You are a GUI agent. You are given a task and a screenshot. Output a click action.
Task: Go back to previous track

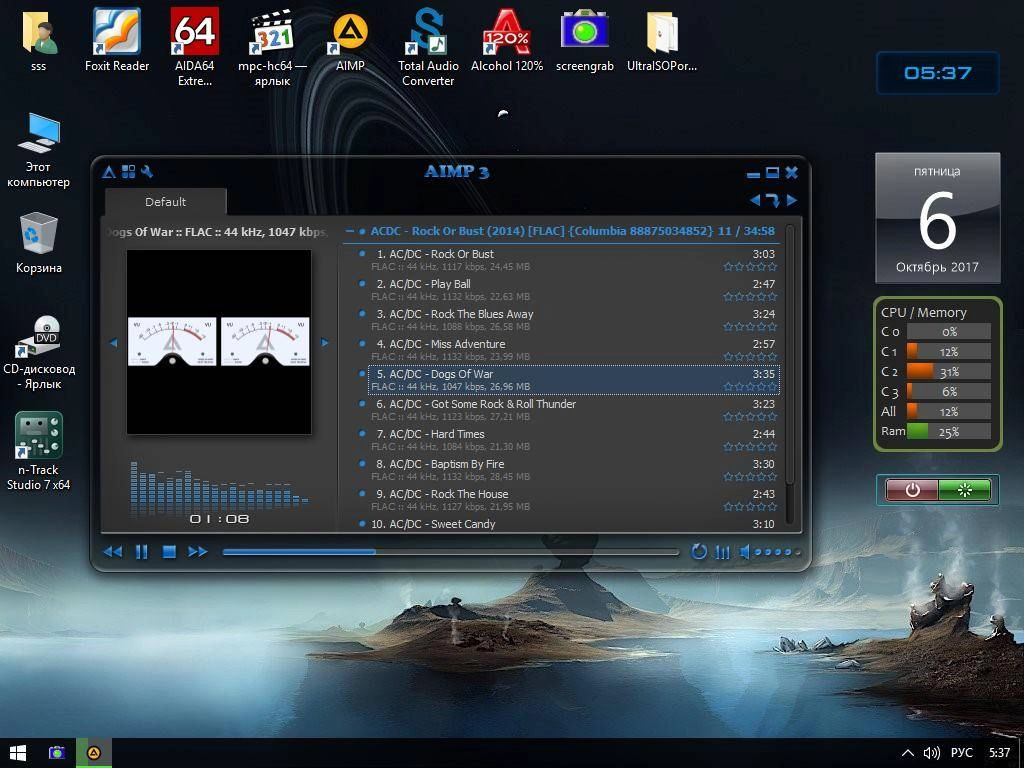(x=112, y=552)
